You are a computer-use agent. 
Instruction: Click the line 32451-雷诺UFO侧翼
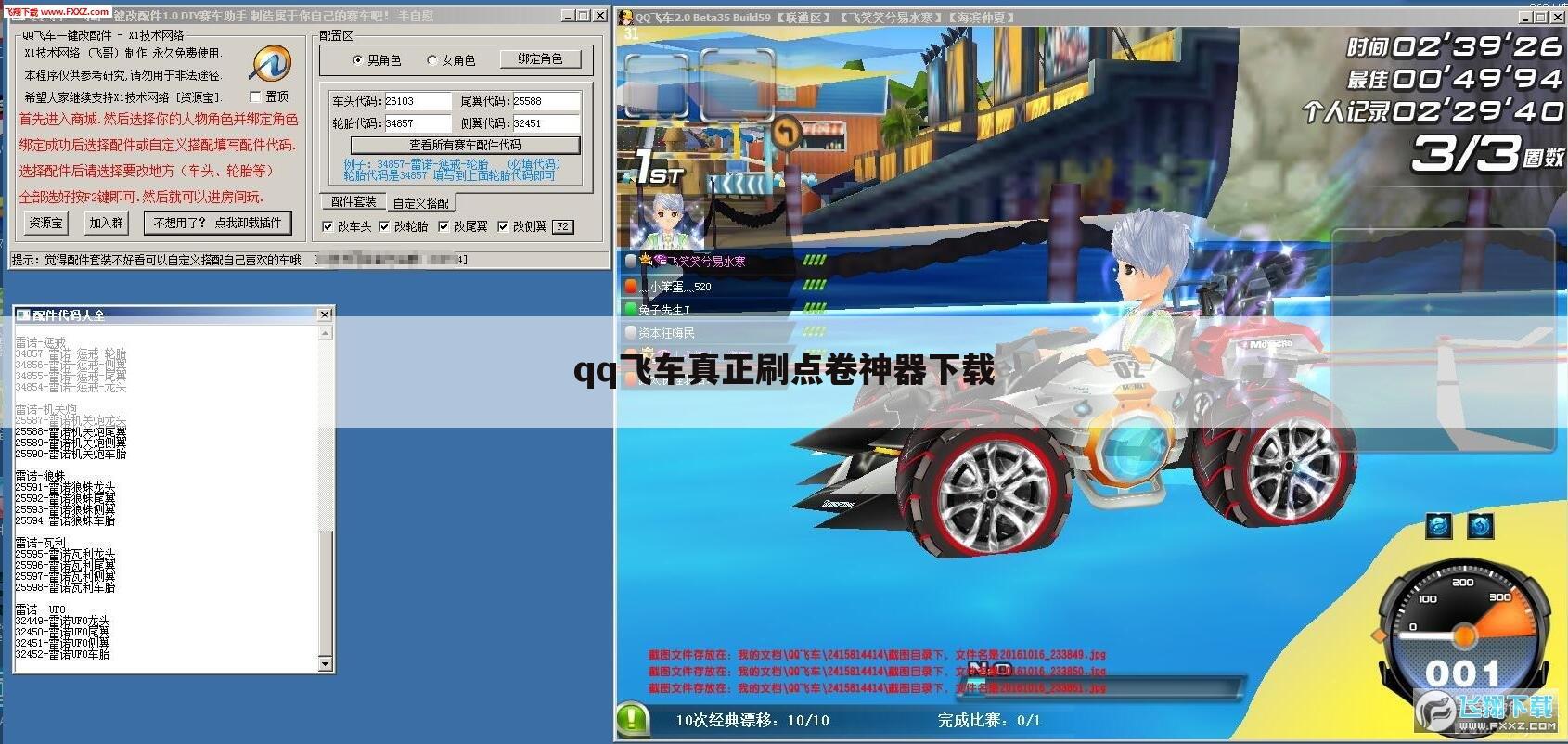(62, 643)
